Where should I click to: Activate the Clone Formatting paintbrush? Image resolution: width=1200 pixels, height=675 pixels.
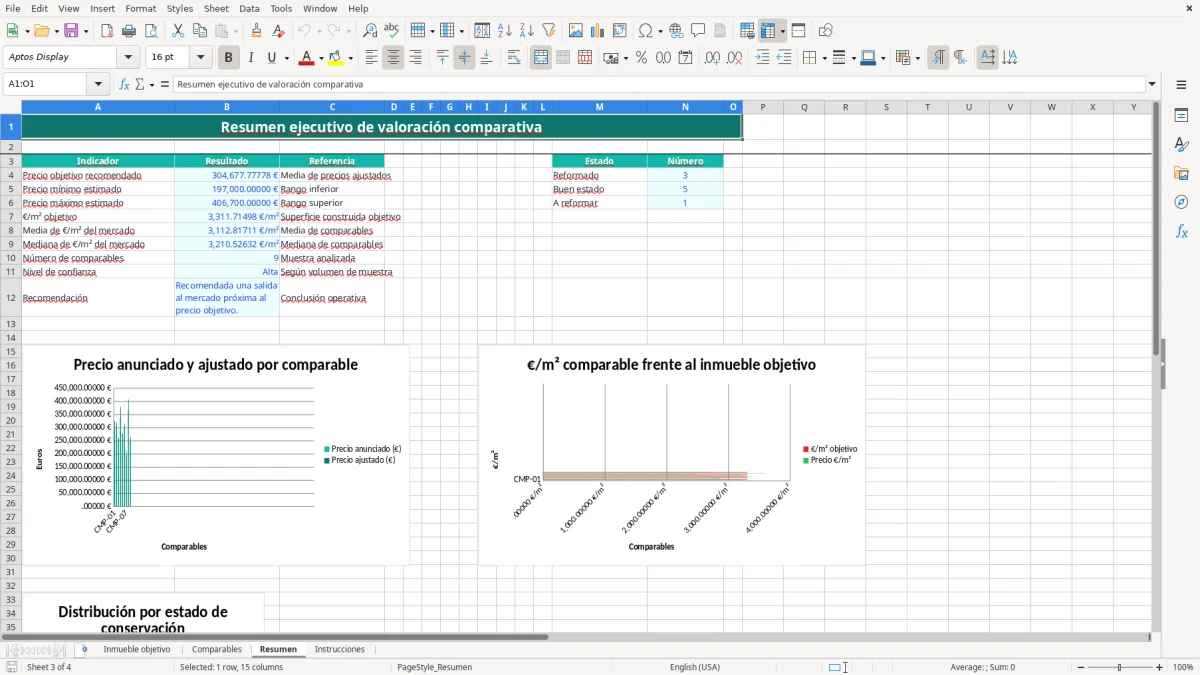coord(257,31)
